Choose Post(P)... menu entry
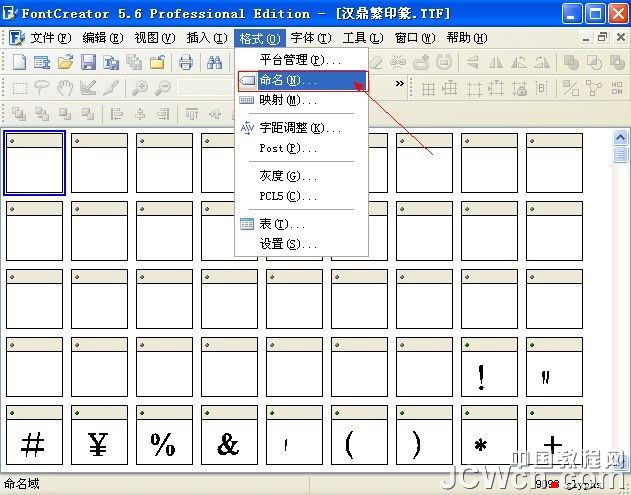Image resolution: width=631 pixels, height=495 pixels. point(301,148)
